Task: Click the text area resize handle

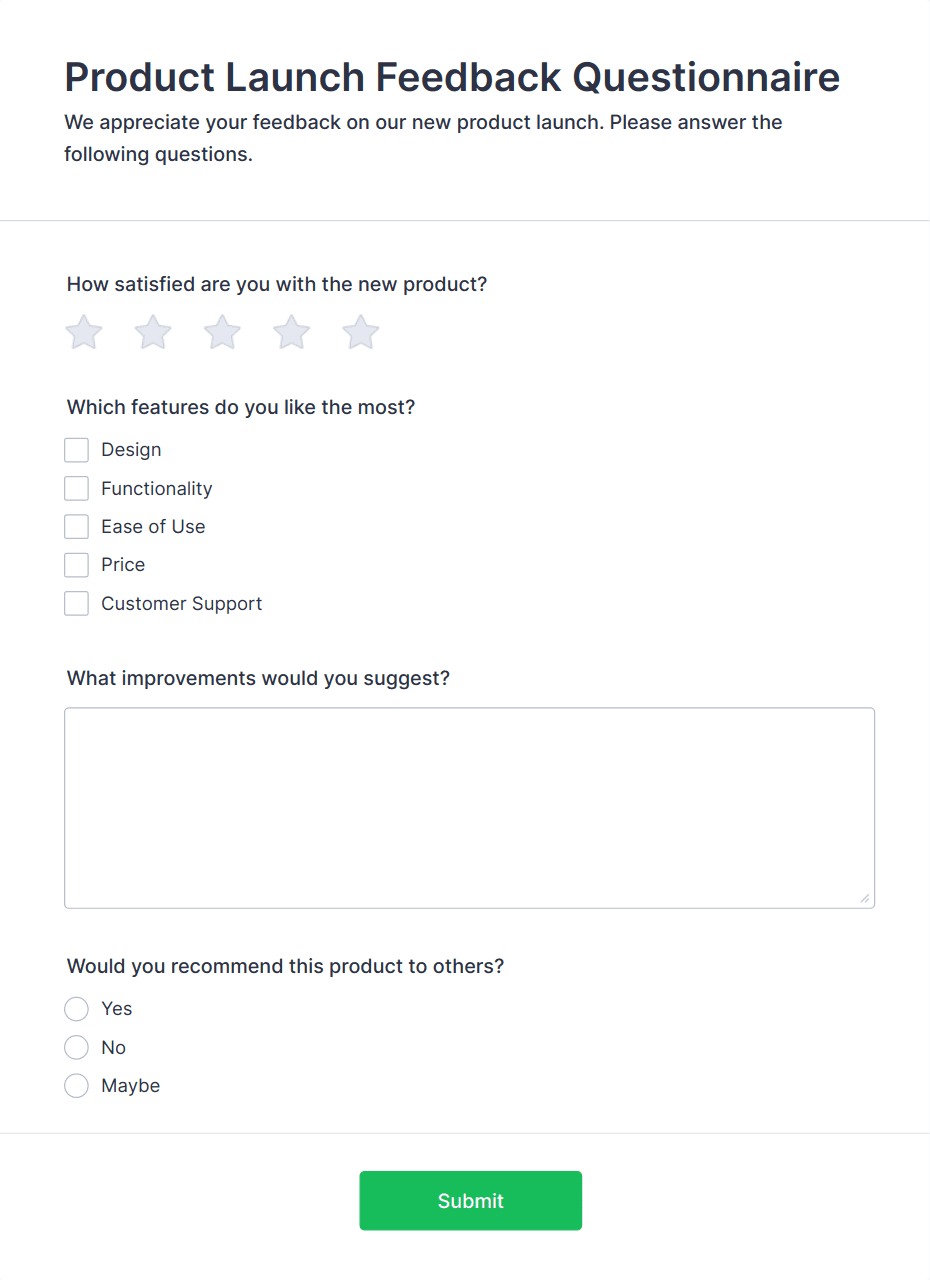Action: coord(865,898)
